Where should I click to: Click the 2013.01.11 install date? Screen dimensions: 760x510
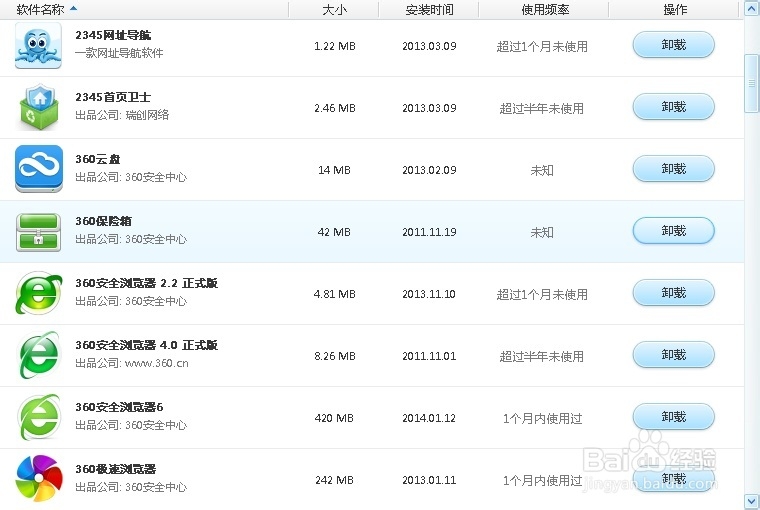coord(429,480)
